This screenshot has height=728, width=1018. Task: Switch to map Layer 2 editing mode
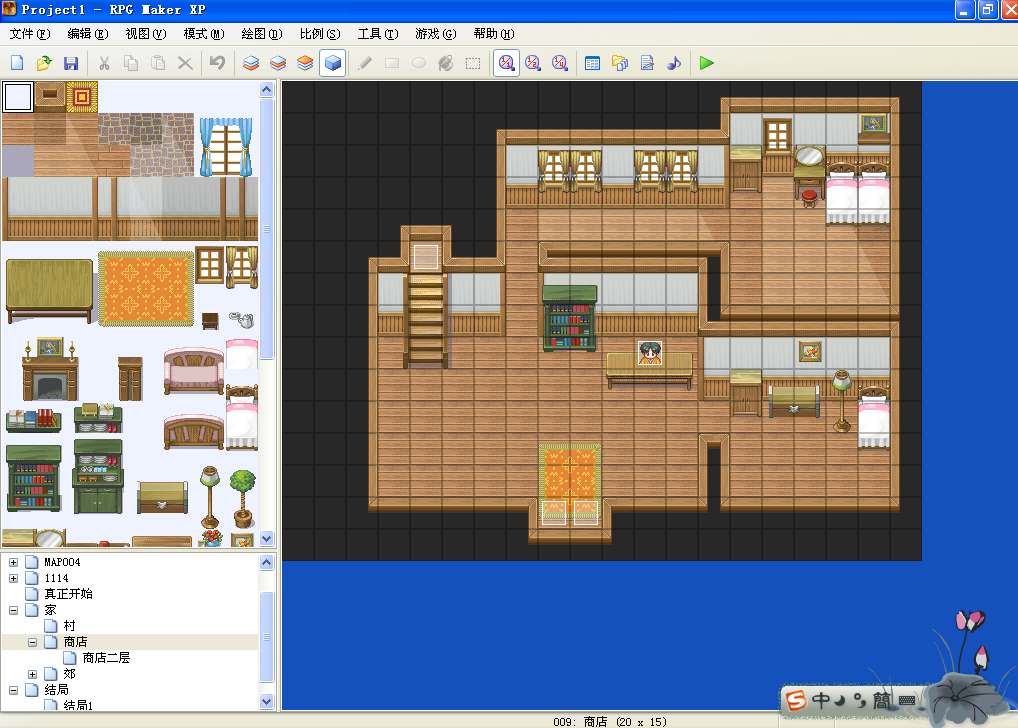click(x=278, y=63)
